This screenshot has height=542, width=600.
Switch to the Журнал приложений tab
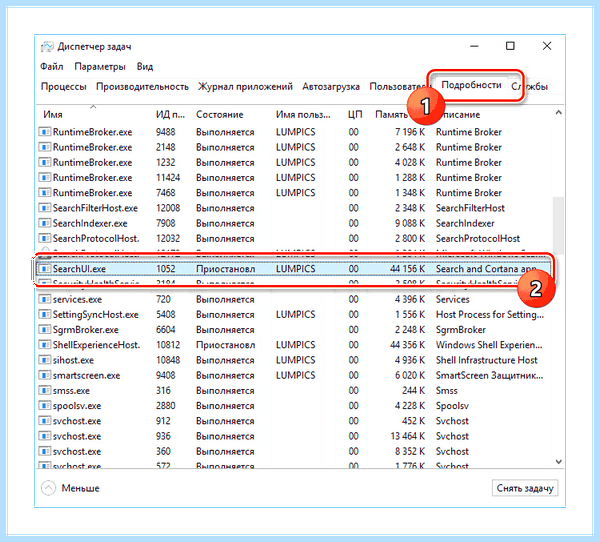pyautogui.click(x=245, y=87)
